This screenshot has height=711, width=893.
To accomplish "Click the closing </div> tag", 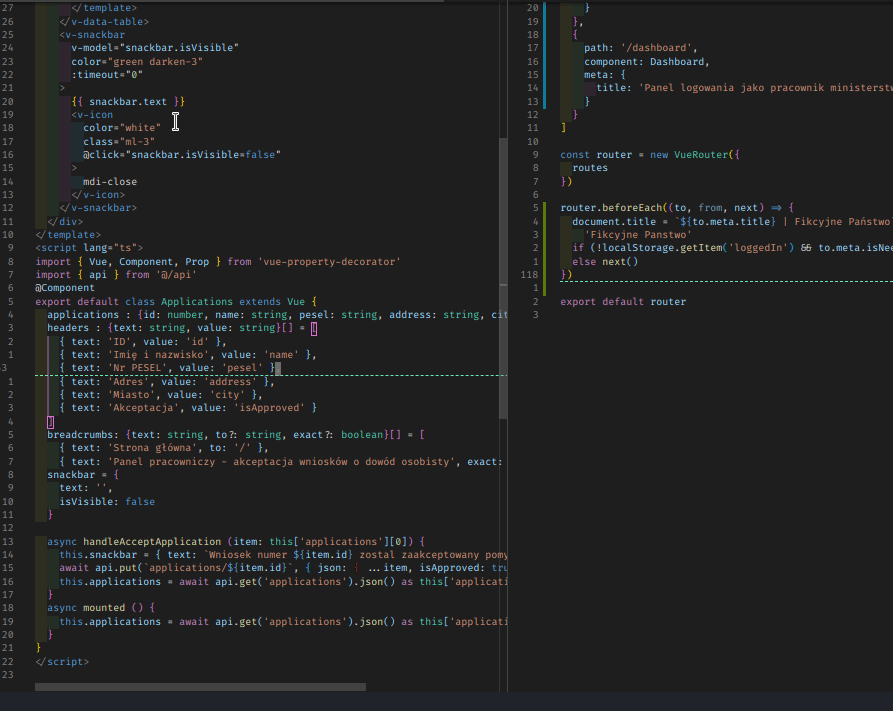I will click(65, 222).
